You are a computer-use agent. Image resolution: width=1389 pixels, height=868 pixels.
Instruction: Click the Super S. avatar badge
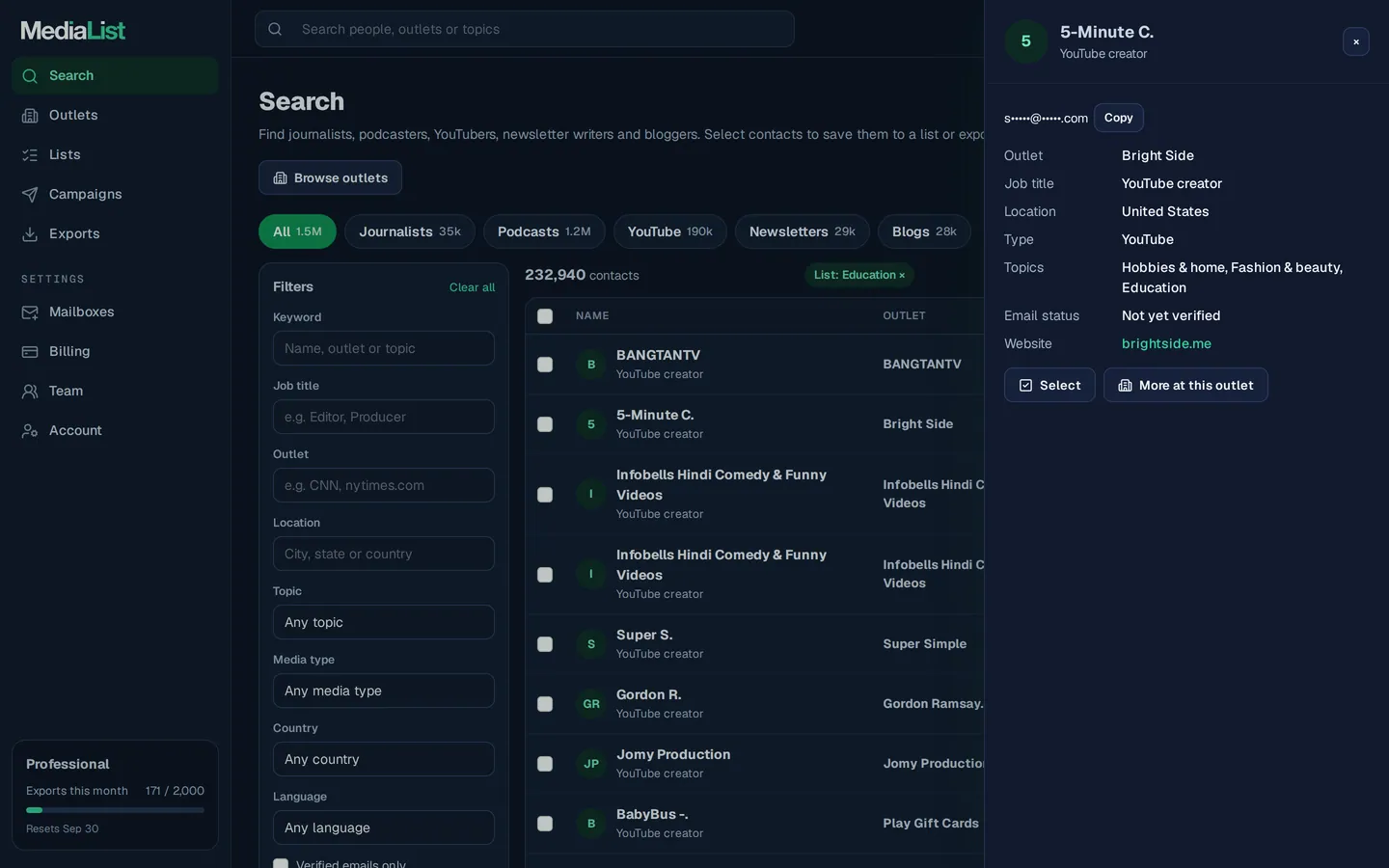click(591, 643)
